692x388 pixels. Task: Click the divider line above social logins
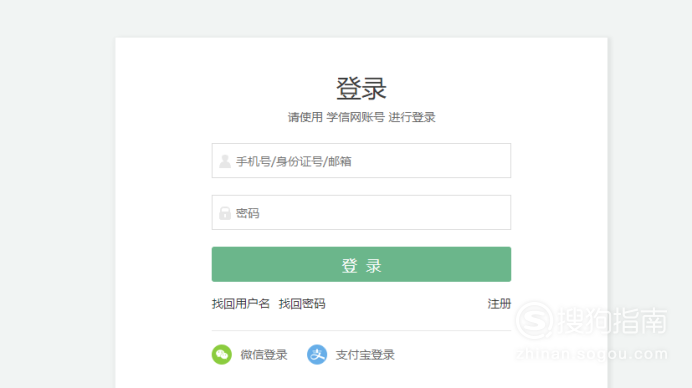coord(361,331)
